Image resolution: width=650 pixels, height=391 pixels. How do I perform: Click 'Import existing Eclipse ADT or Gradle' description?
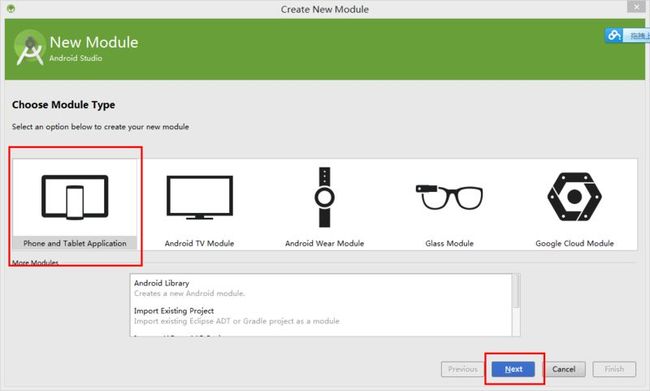[x=237, y=321]
